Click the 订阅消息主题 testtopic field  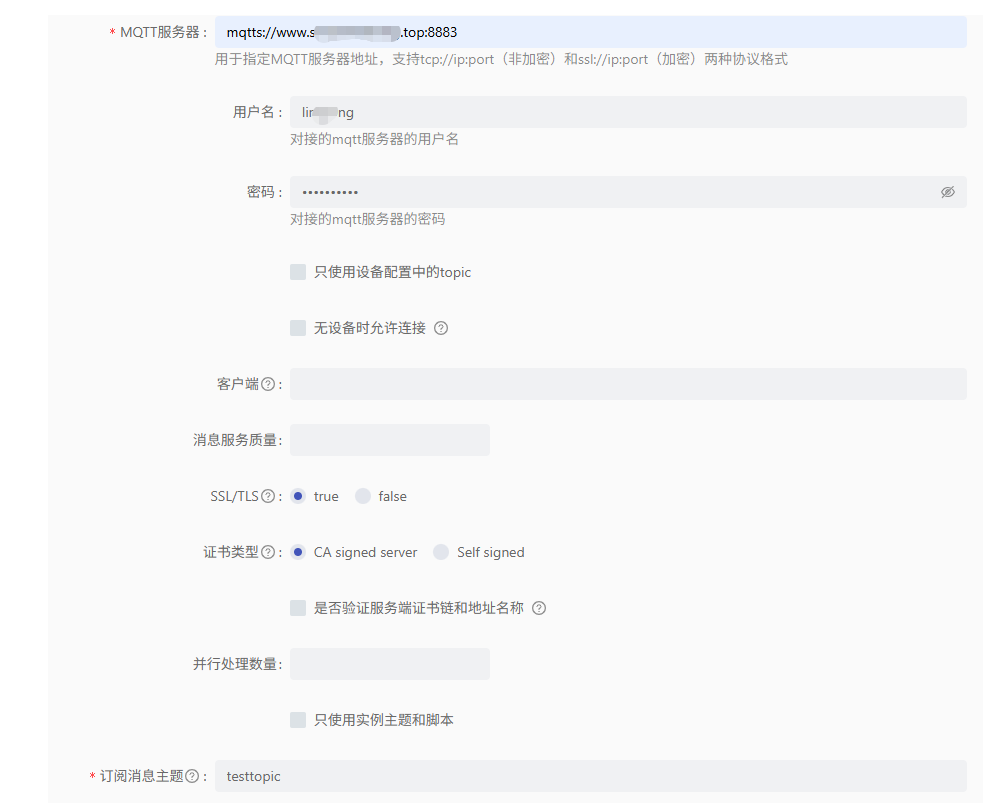[590, 776]
